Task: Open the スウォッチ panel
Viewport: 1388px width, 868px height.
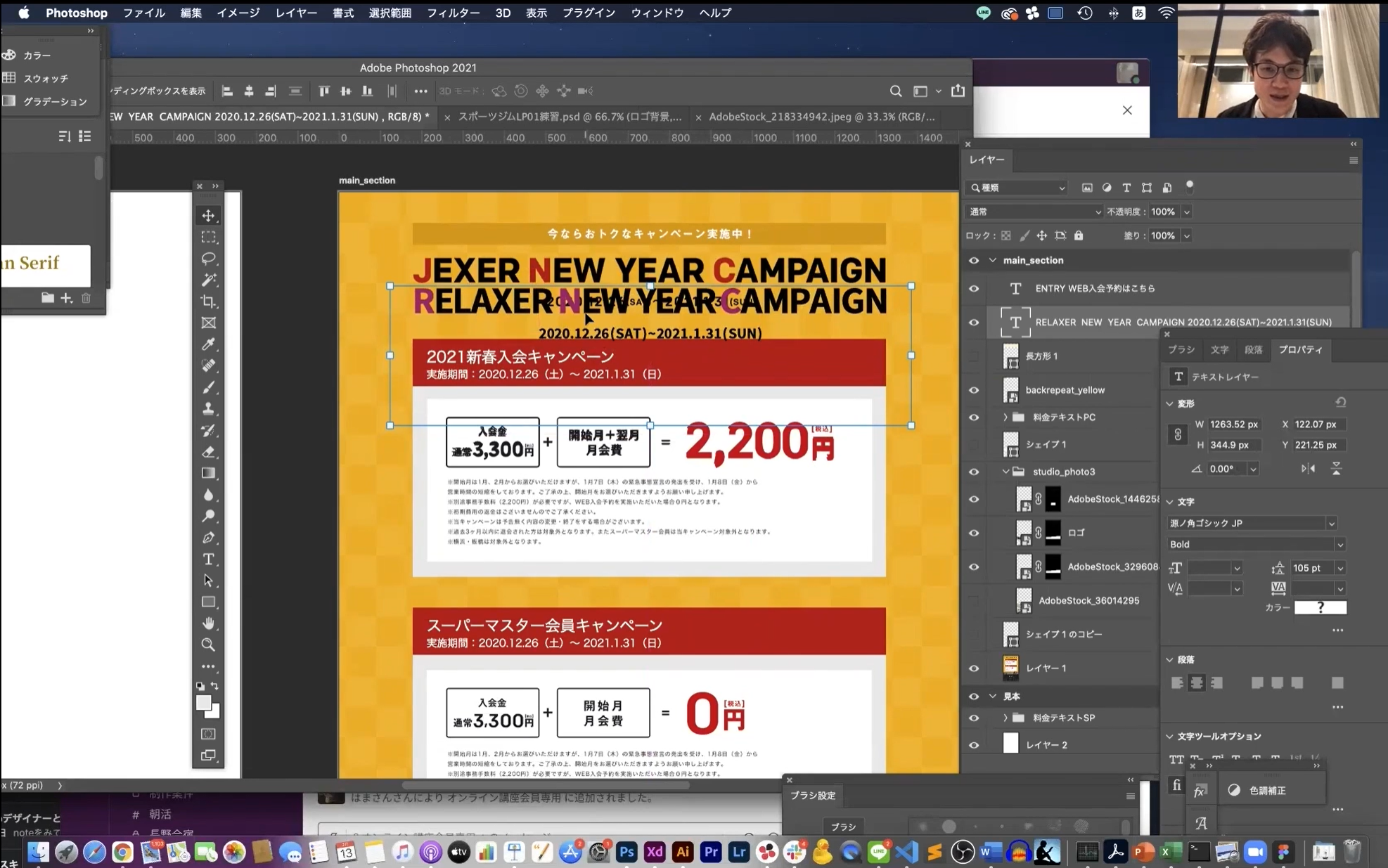Action: (46, 79)
